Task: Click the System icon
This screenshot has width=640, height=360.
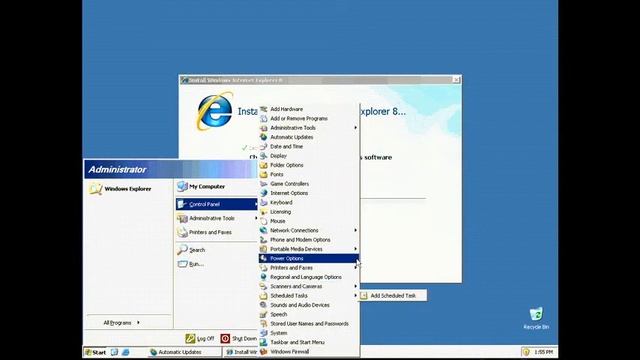Action: point(264,333)
